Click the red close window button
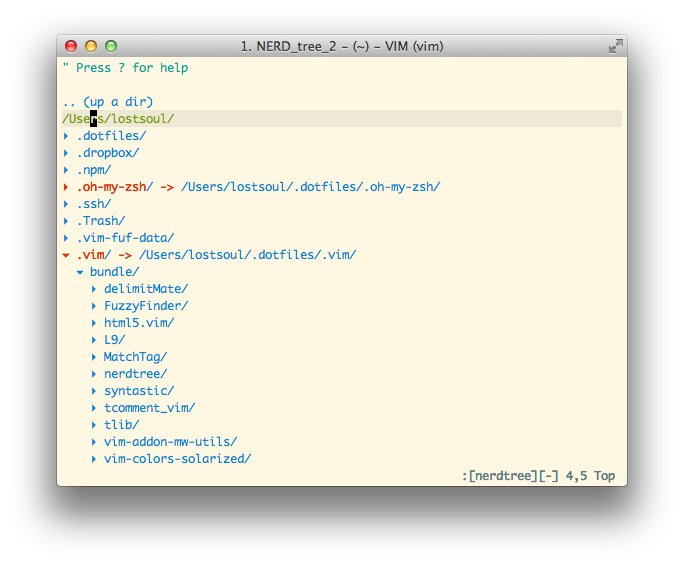The height and width of the screenshot is (565, 684). coord(71,46)
